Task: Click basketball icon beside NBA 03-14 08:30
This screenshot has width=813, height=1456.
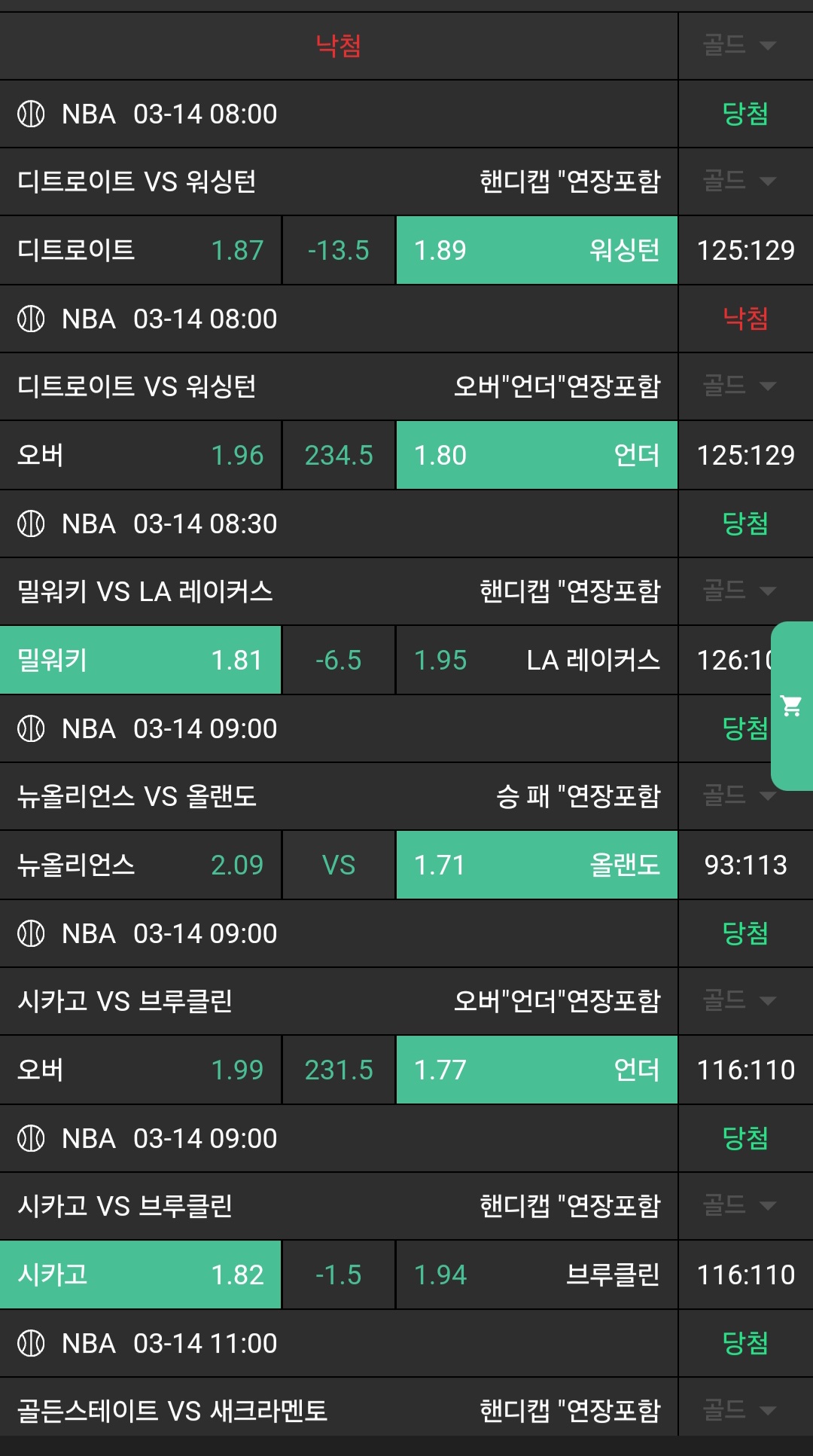Action: 31,523
